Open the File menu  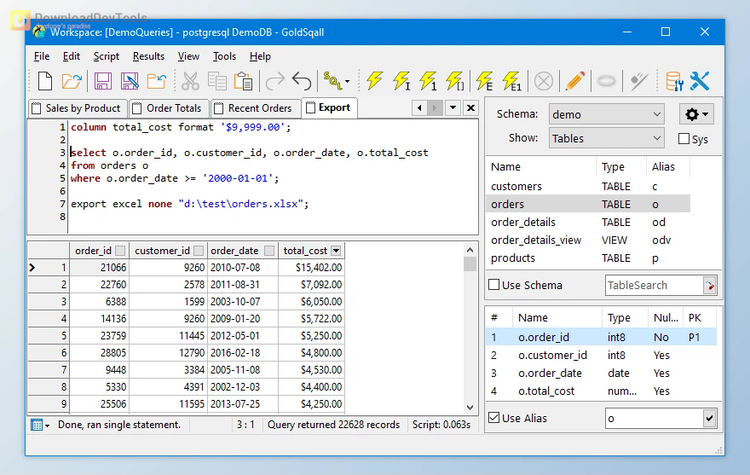pos(42,56)
